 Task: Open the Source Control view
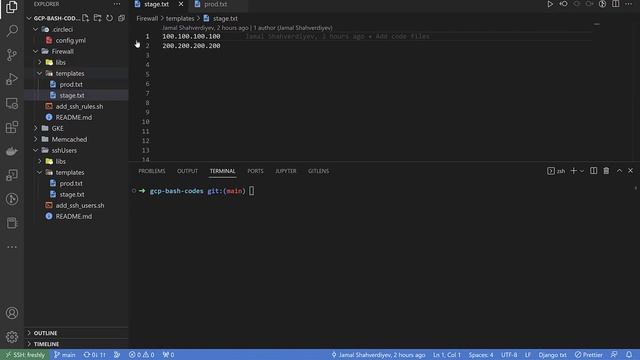12,55
